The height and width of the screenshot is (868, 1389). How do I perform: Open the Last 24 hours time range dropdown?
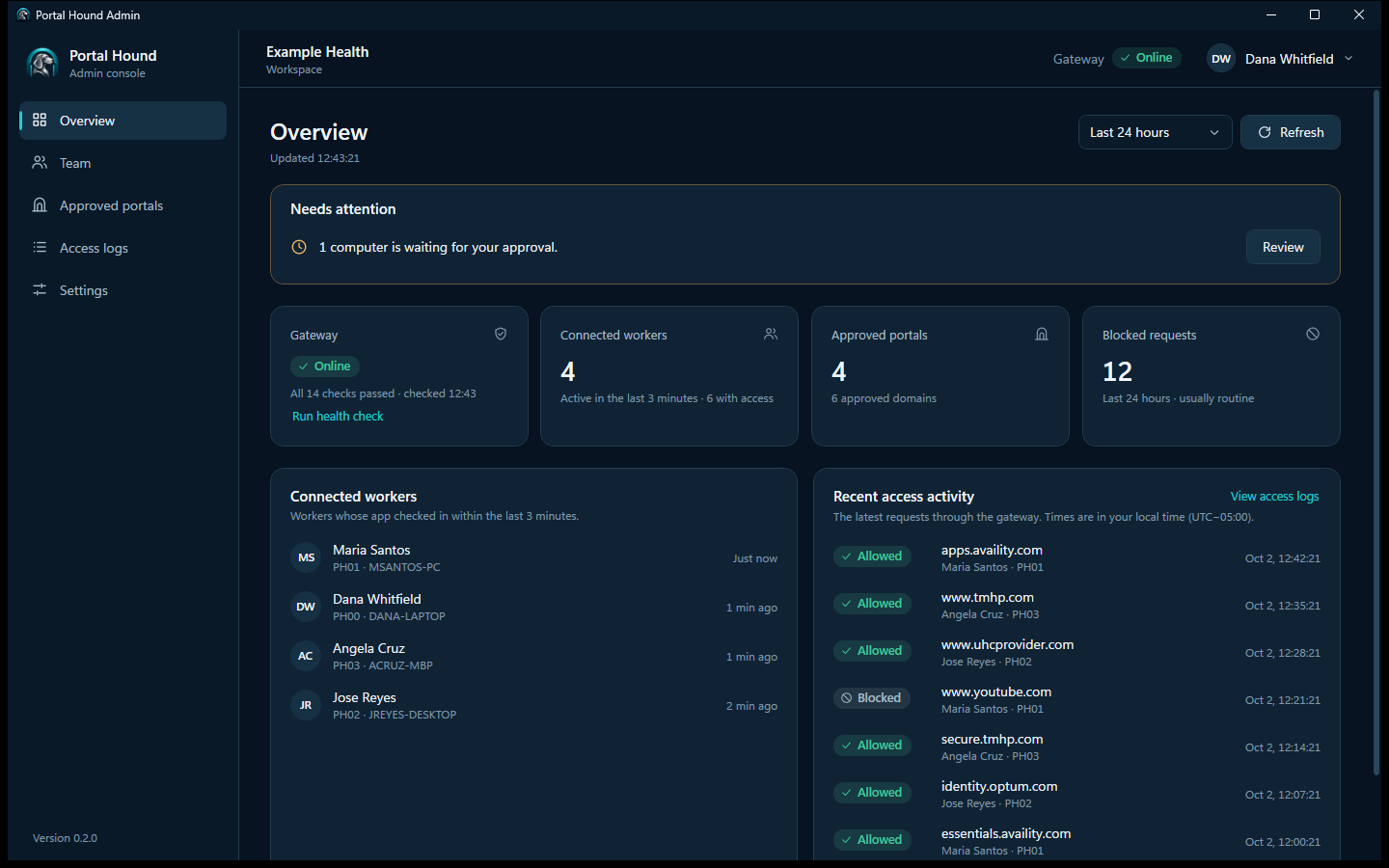pyautogui.click(x=1155, y=132)
